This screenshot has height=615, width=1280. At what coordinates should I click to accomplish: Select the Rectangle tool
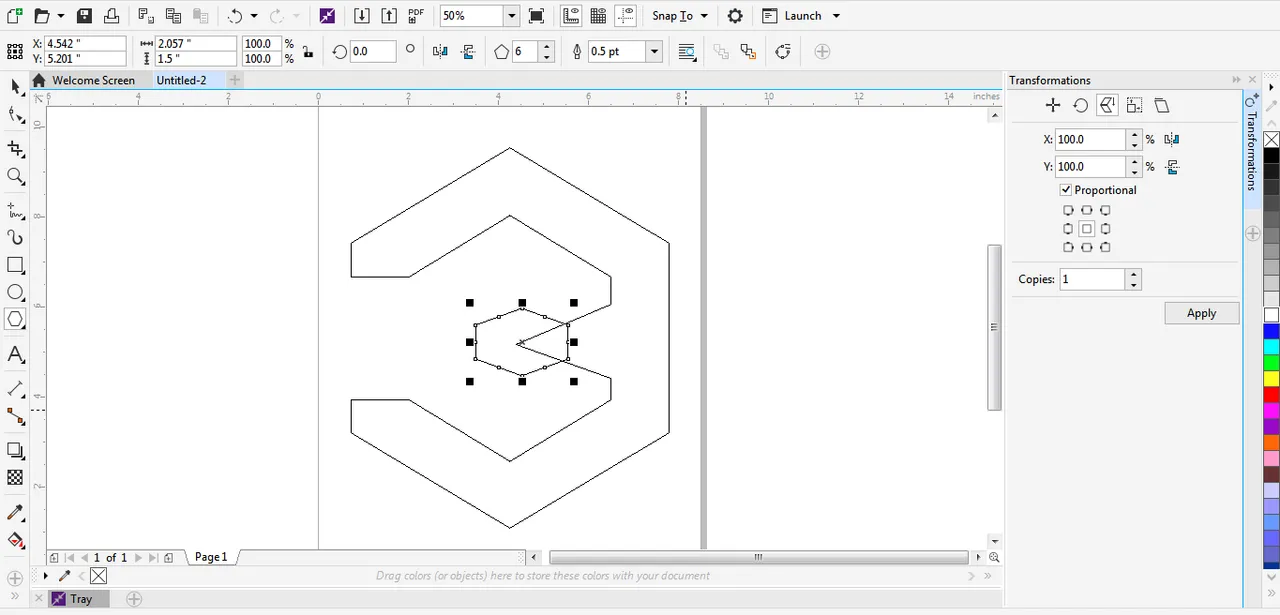pyautogui.click(x=16, y=265)
